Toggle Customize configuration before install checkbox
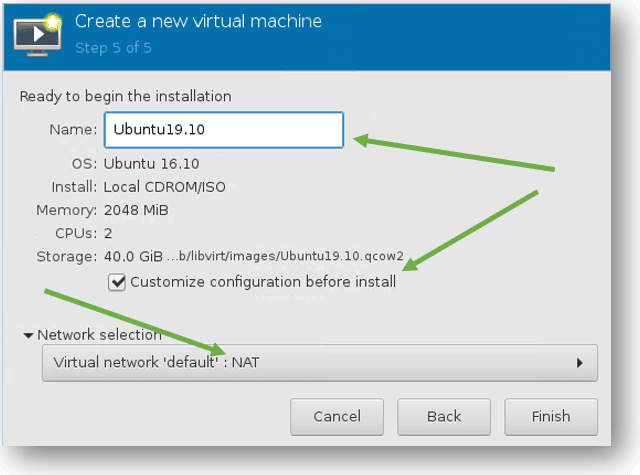 pyautogui.click(x=117, y=282)
